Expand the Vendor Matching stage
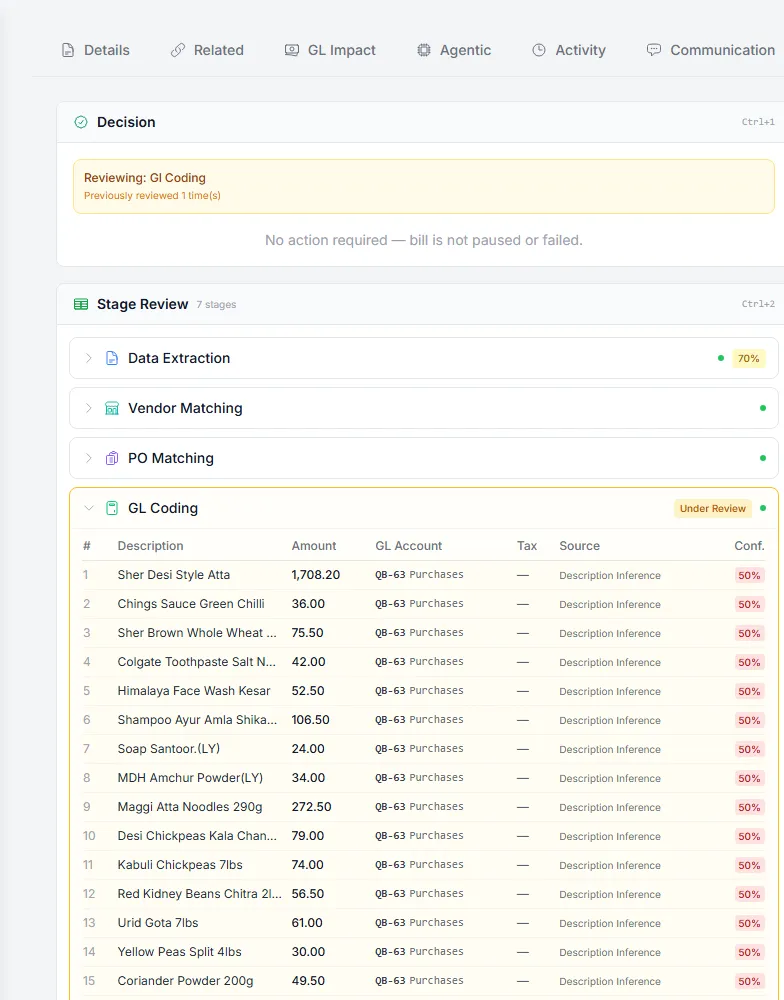784x1000 pixels. [89, 408]
